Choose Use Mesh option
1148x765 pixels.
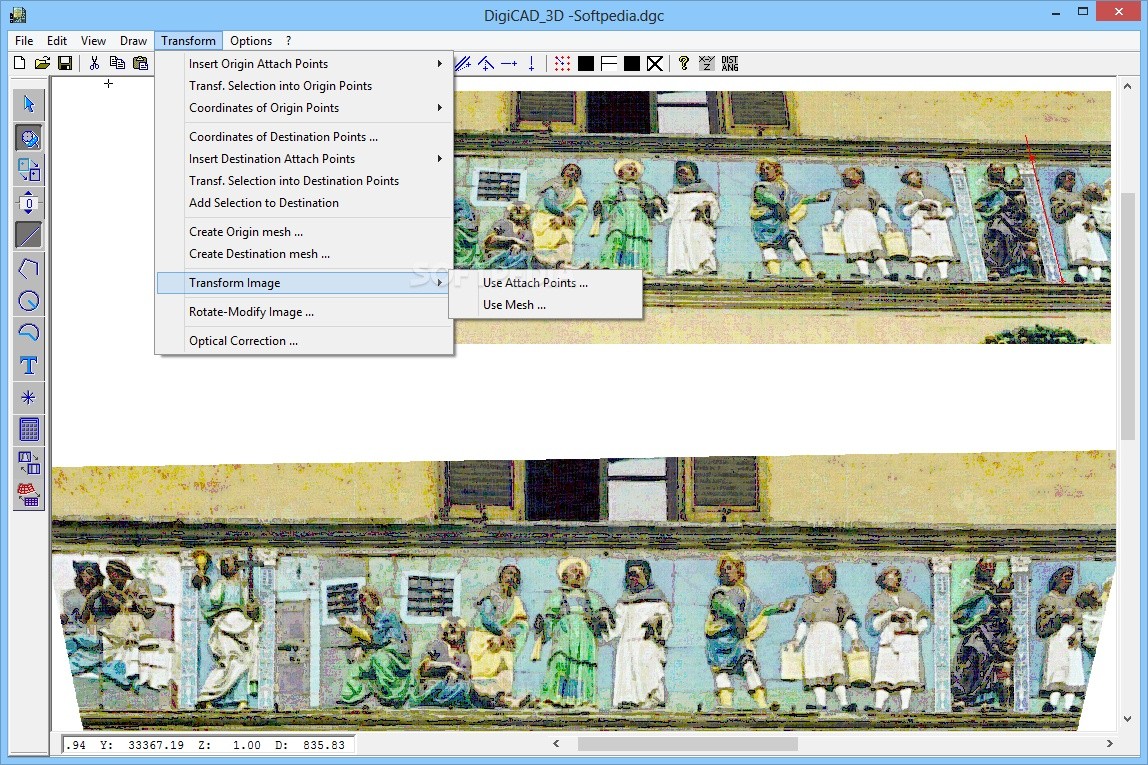click(x=545, y=305)
